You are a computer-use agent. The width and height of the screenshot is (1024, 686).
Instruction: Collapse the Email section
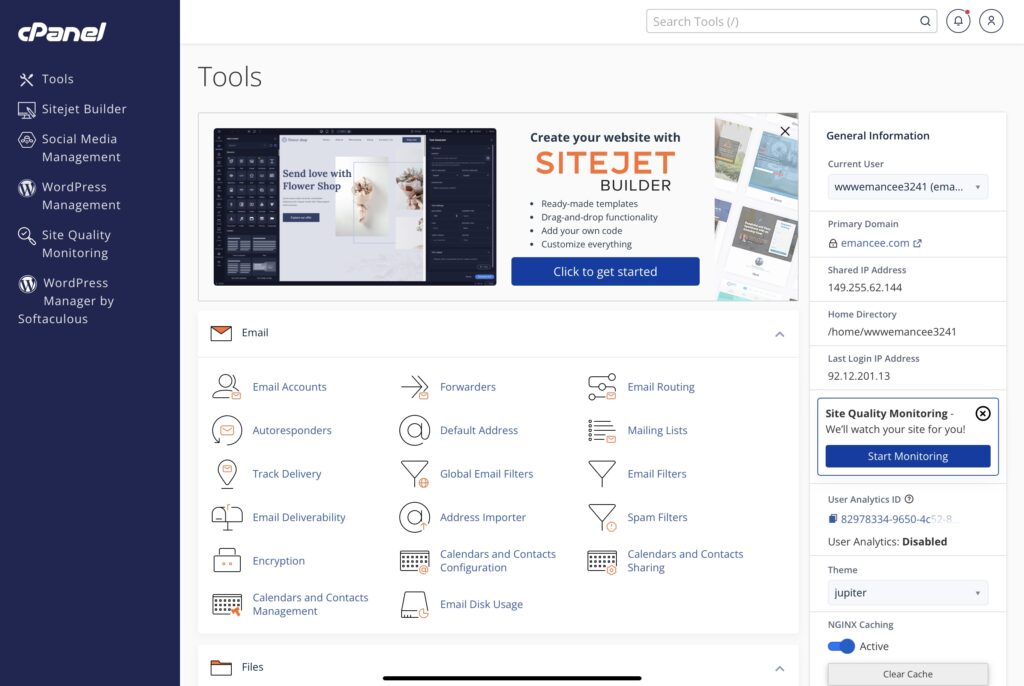coord(780,334)
